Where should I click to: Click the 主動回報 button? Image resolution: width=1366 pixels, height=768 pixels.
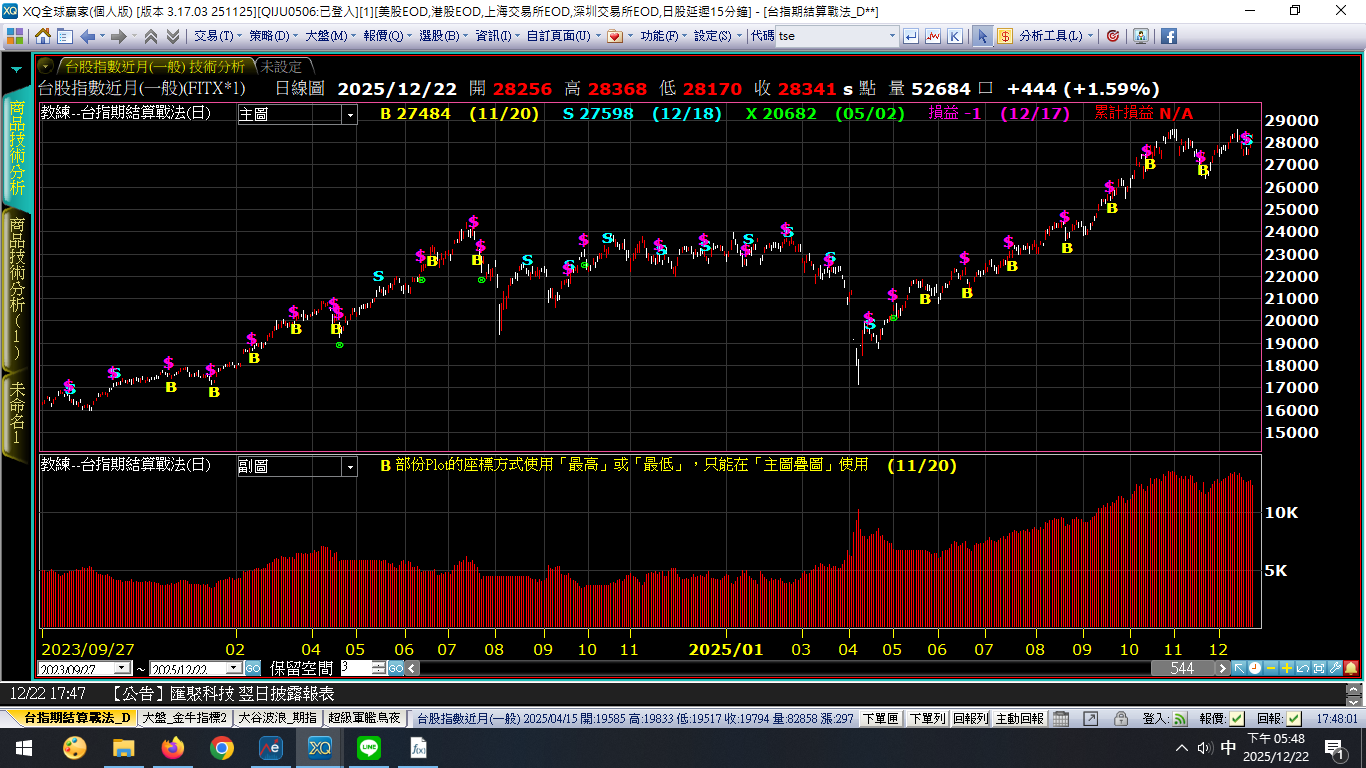[1019, 718]
